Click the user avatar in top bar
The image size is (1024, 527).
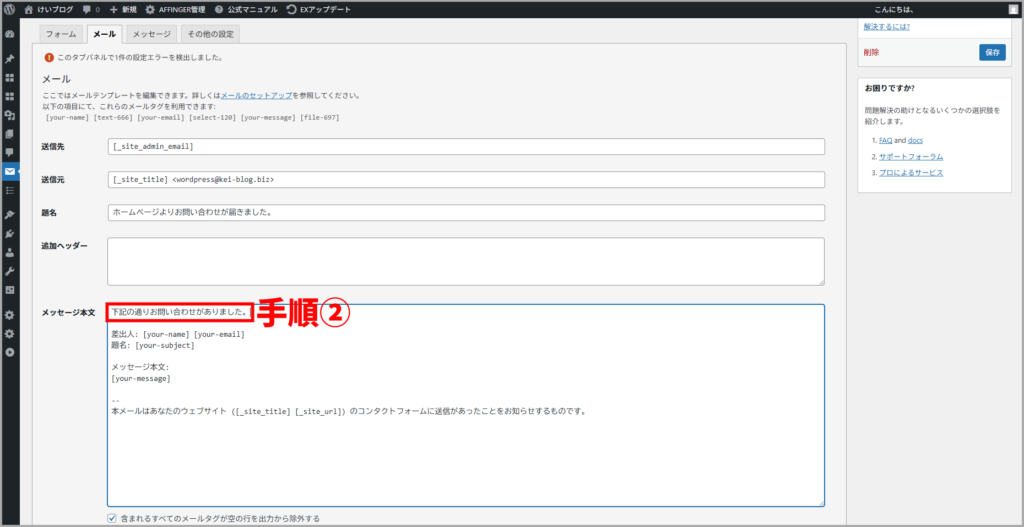pyautogui.click(x=1012, y=9)
